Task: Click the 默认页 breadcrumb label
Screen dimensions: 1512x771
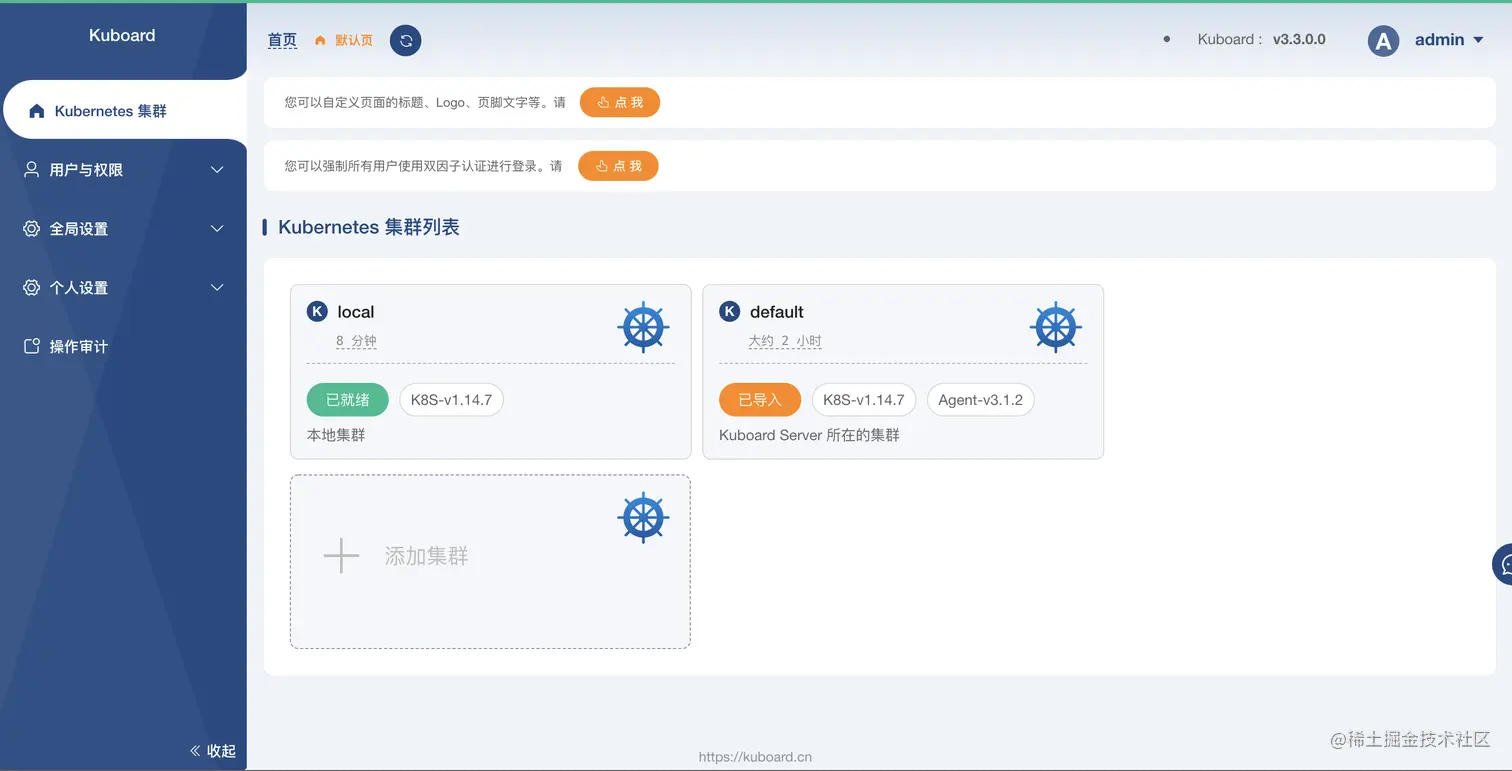Action: coord(354,41)
